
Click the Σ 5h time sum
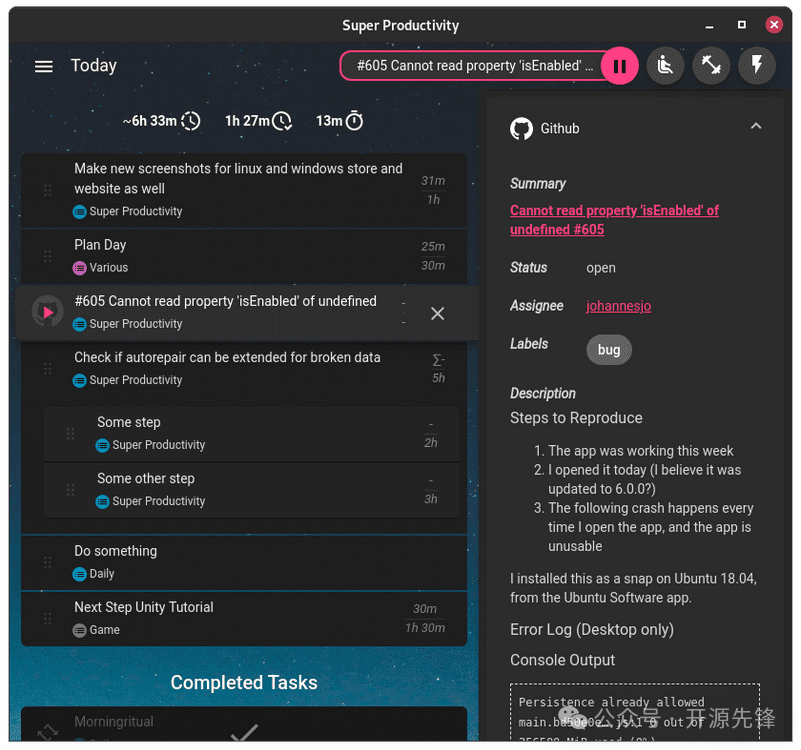438,369
